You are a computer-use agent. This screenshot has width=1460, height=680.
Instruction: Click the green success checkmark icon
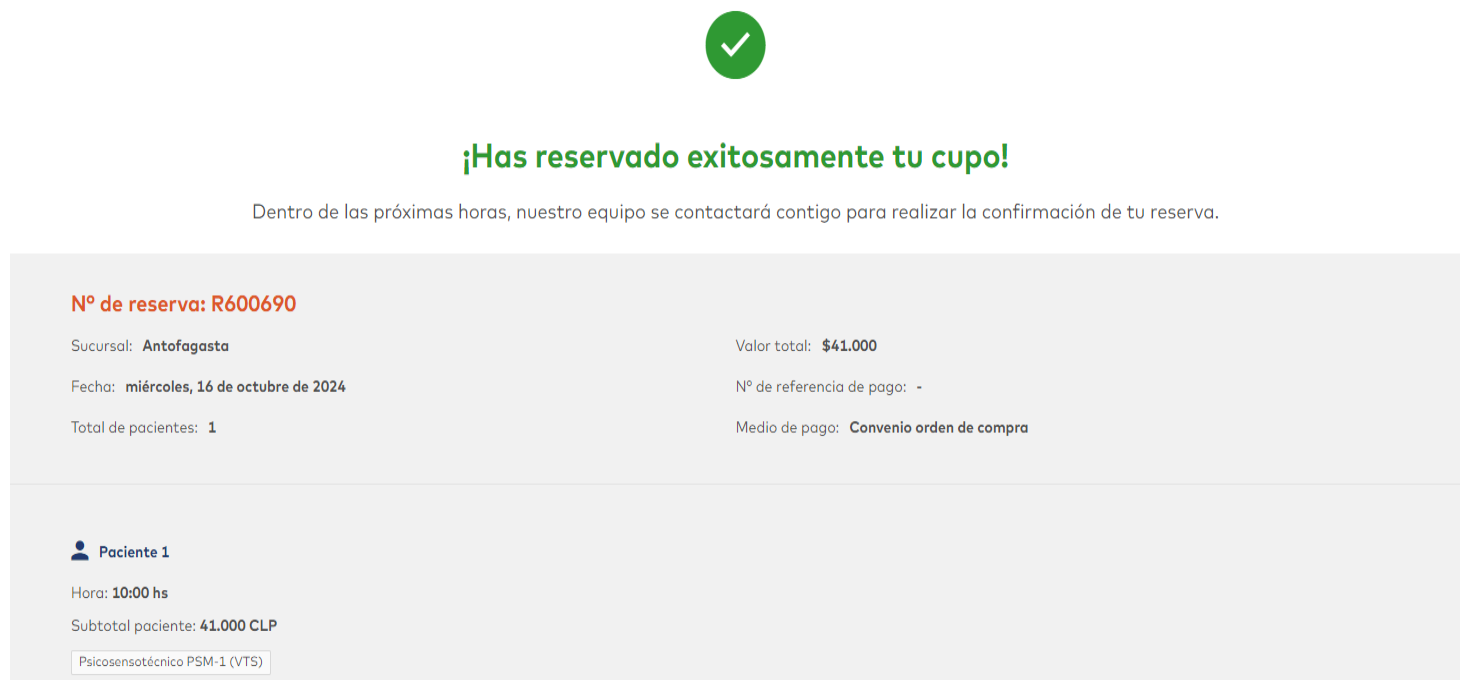pos(735,45)
